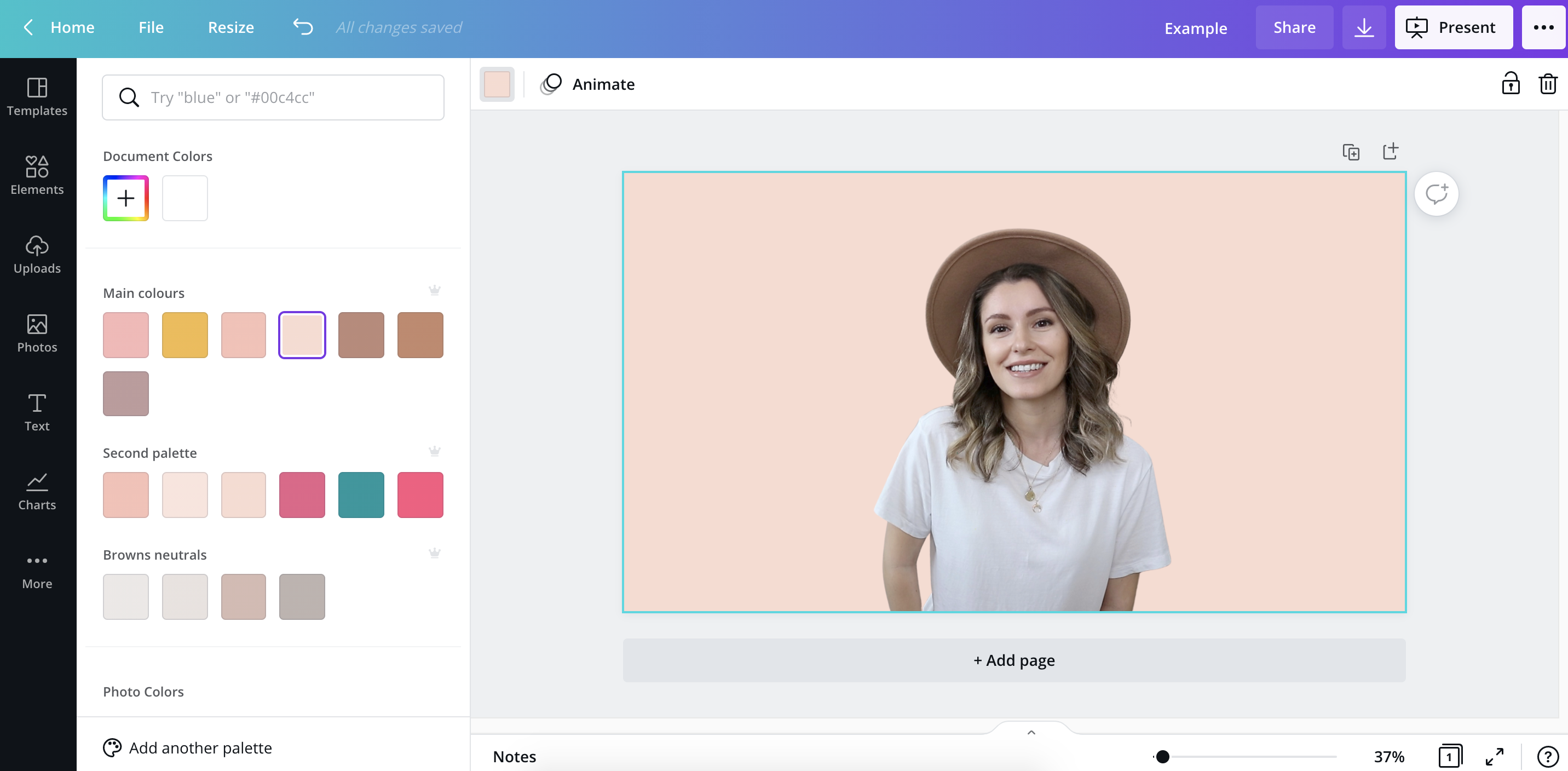Click the Animate button

(588, 84)
